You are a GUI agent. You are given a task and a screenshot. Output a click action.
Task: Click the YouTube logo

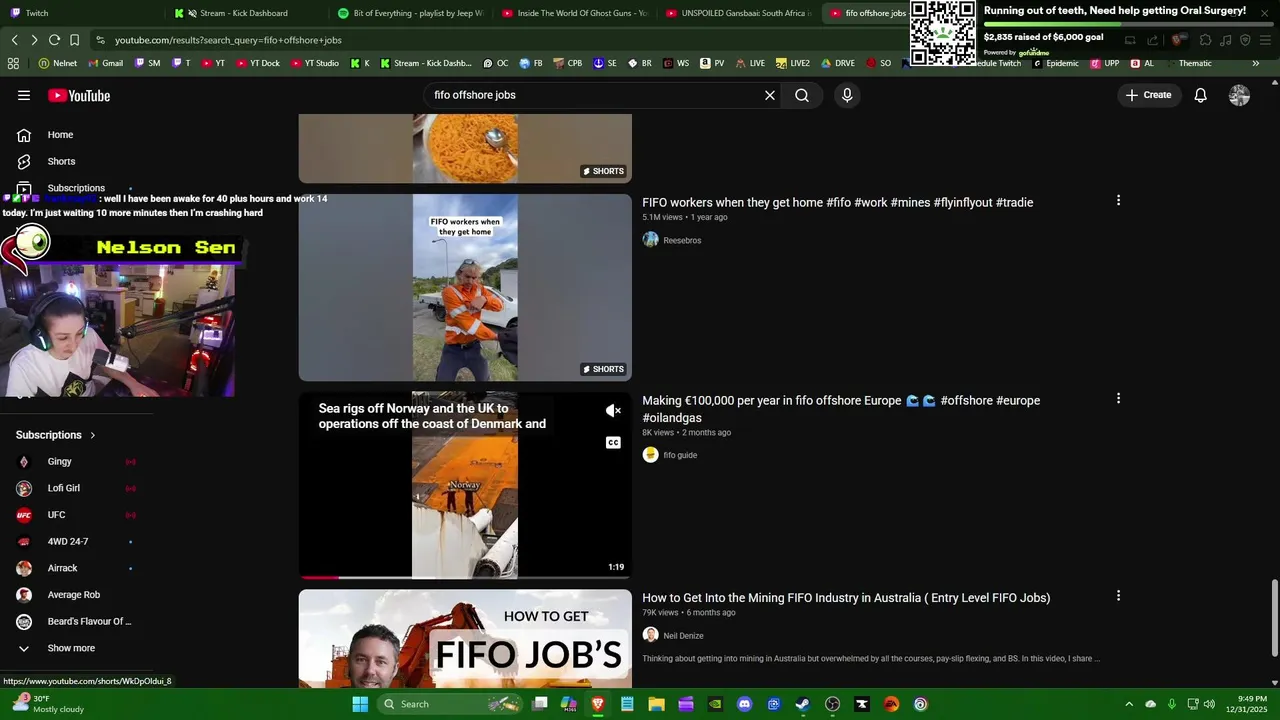point(79,95)
